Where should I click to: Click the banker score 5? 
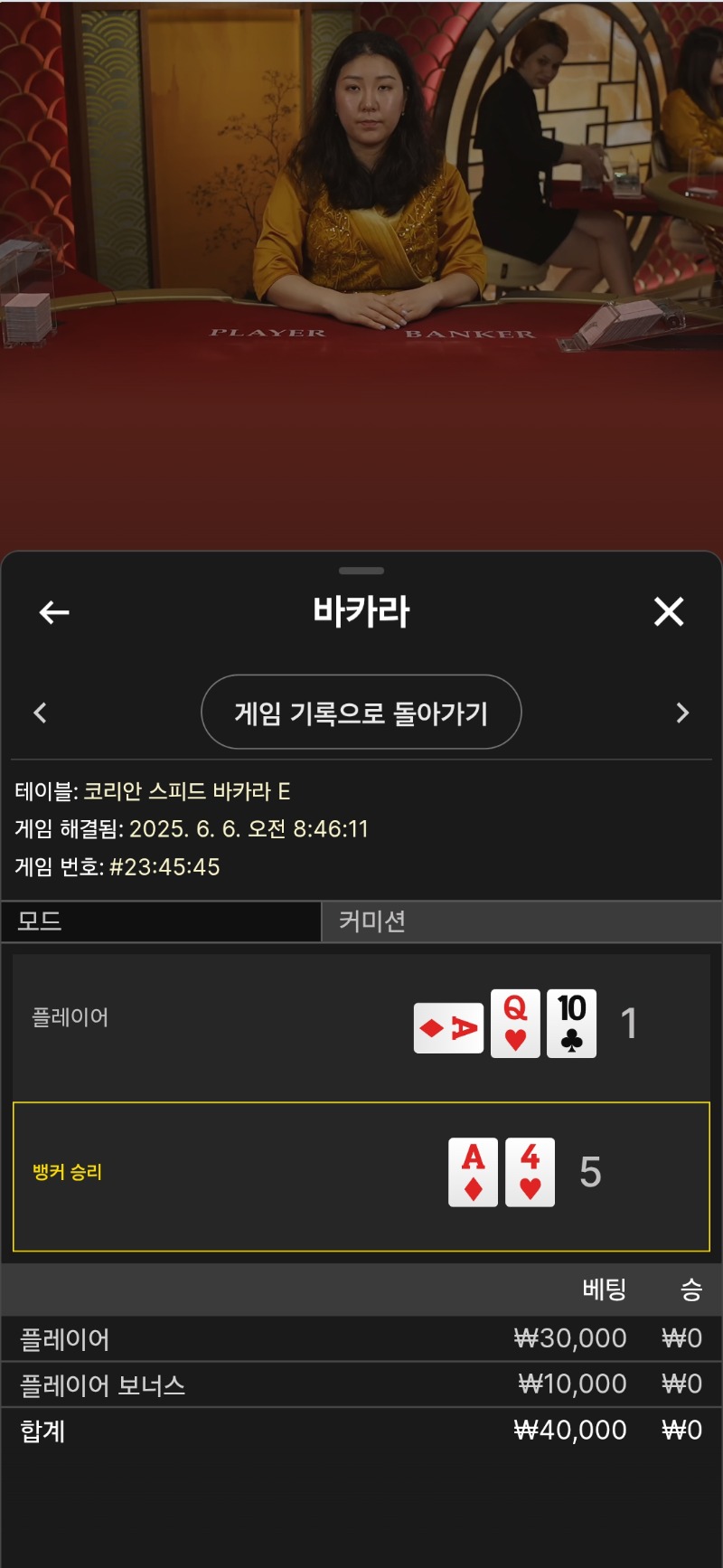point(590,1173)
